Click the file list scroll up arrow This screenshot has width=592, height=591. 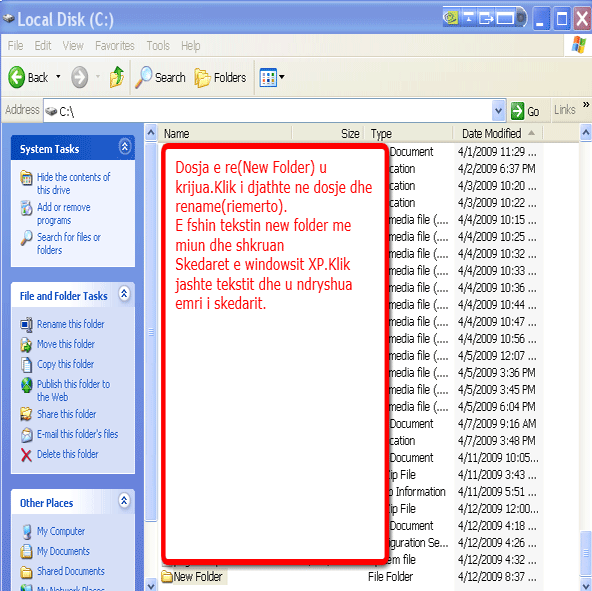[x=586, y=133]
